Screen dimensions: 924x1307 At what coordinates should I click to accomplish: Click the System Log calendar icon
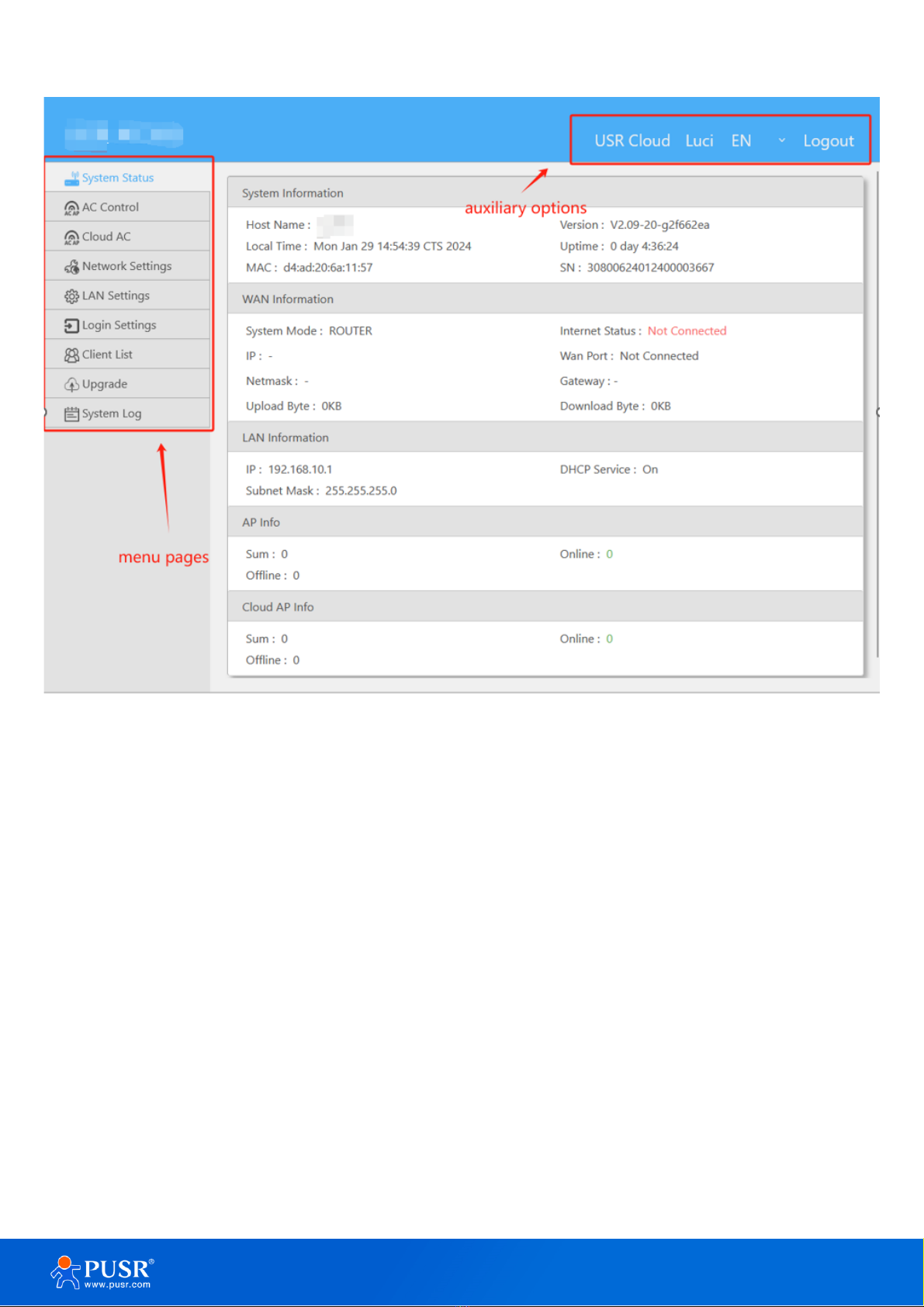click(x=71, y=414)
